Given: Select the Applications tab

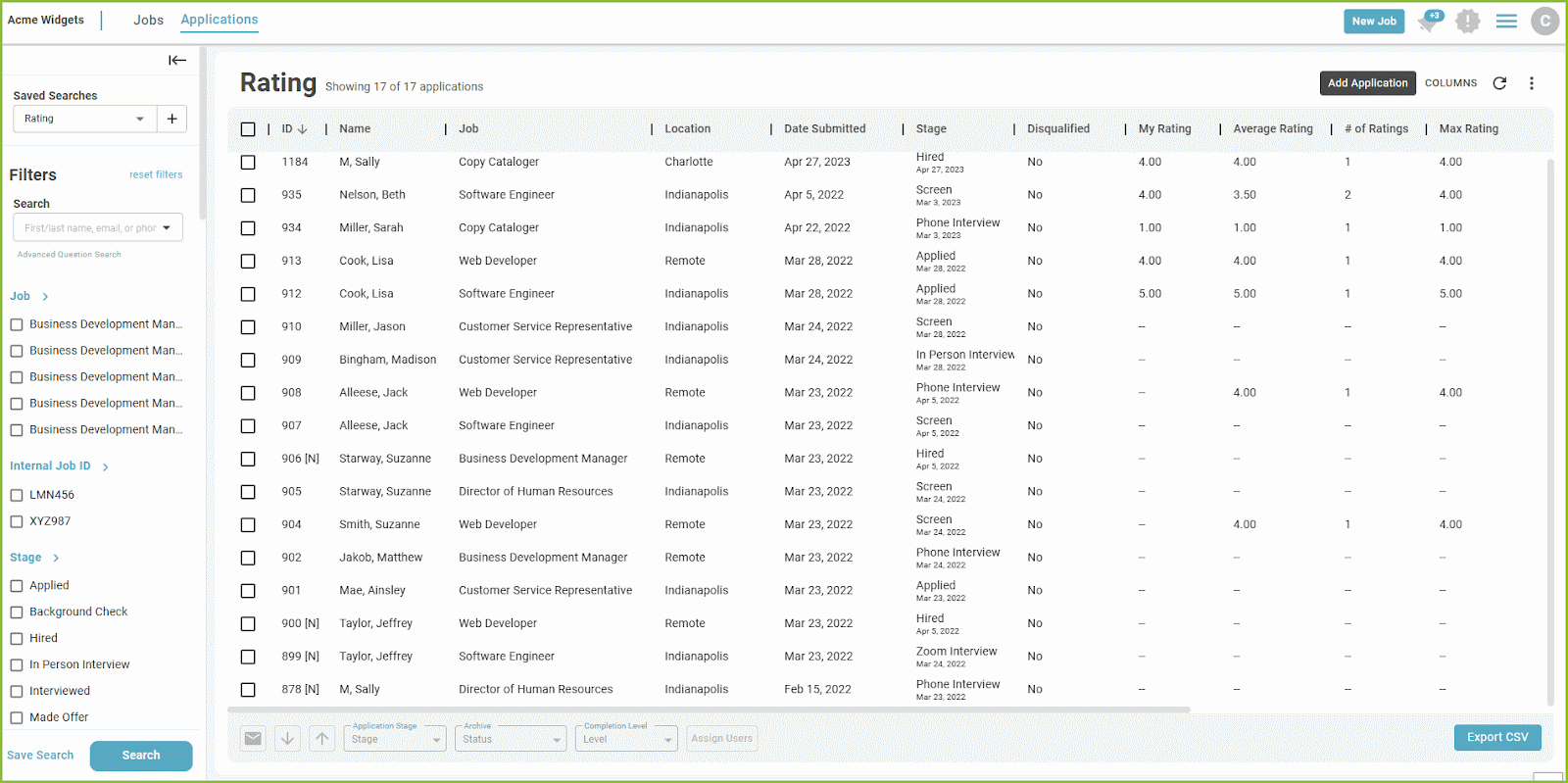Looking at the screenshot, I should [x=220, y=20].
